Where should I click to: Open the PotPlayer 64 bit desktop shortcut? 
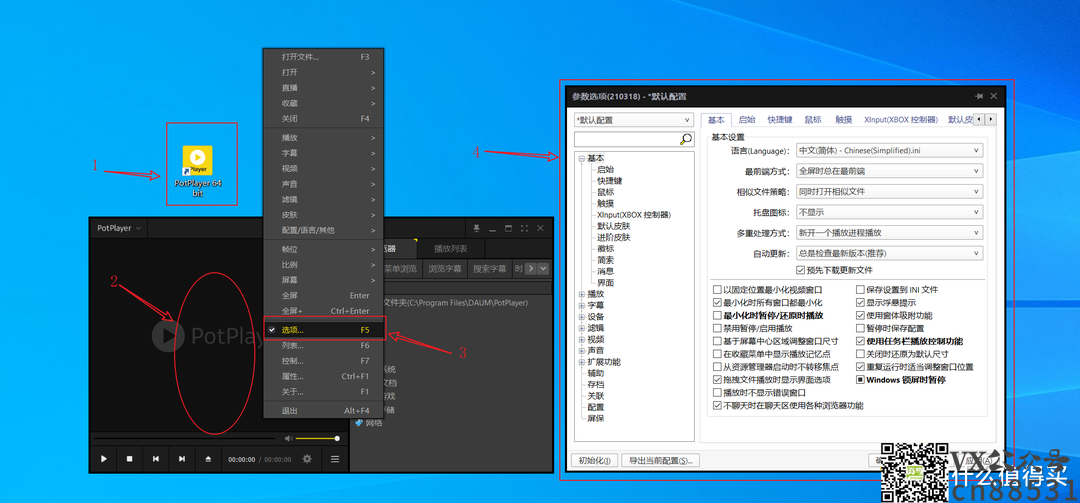pos(198,170)
